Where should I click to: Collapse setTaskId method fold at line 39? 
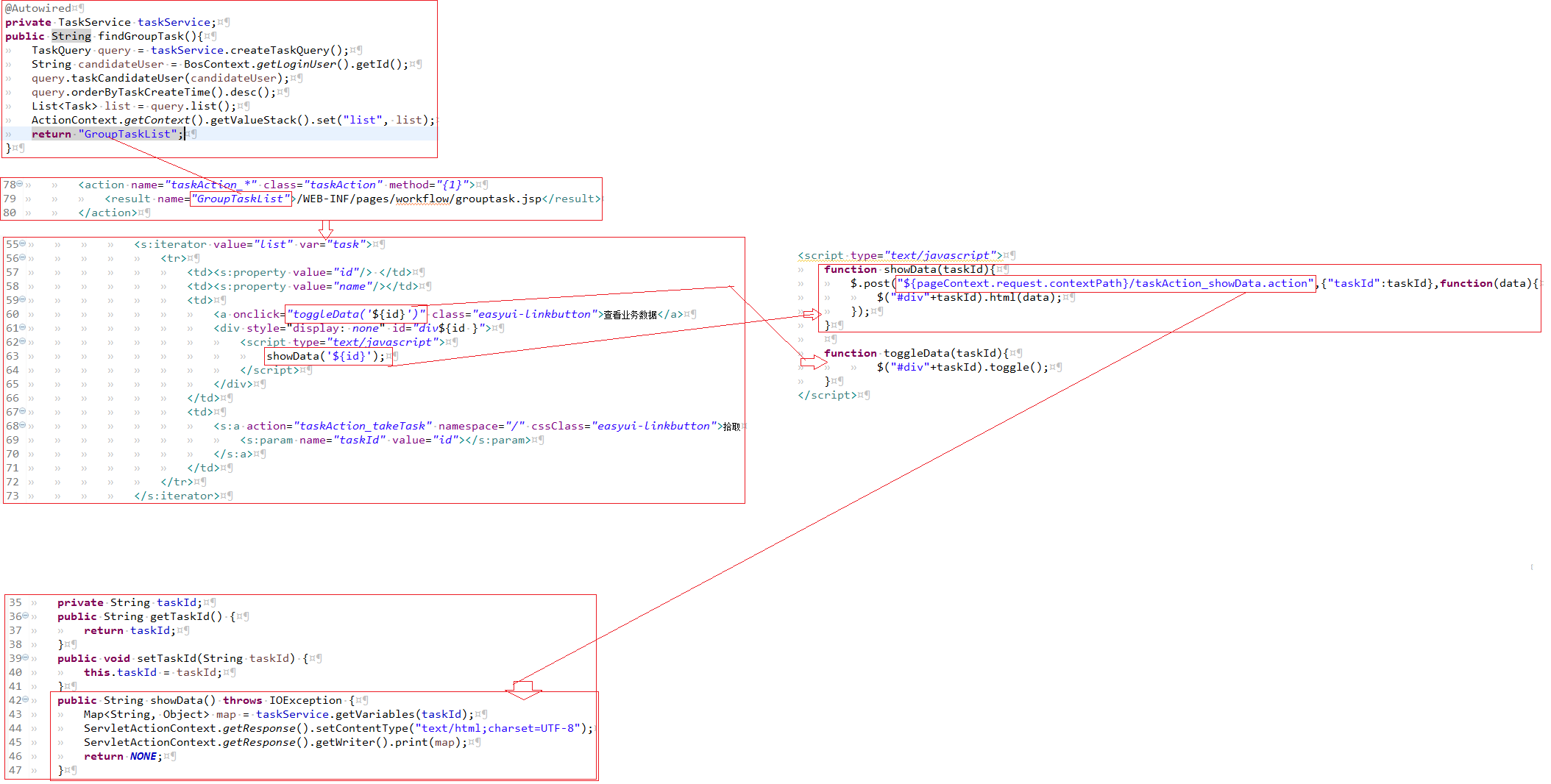point(26,658)
